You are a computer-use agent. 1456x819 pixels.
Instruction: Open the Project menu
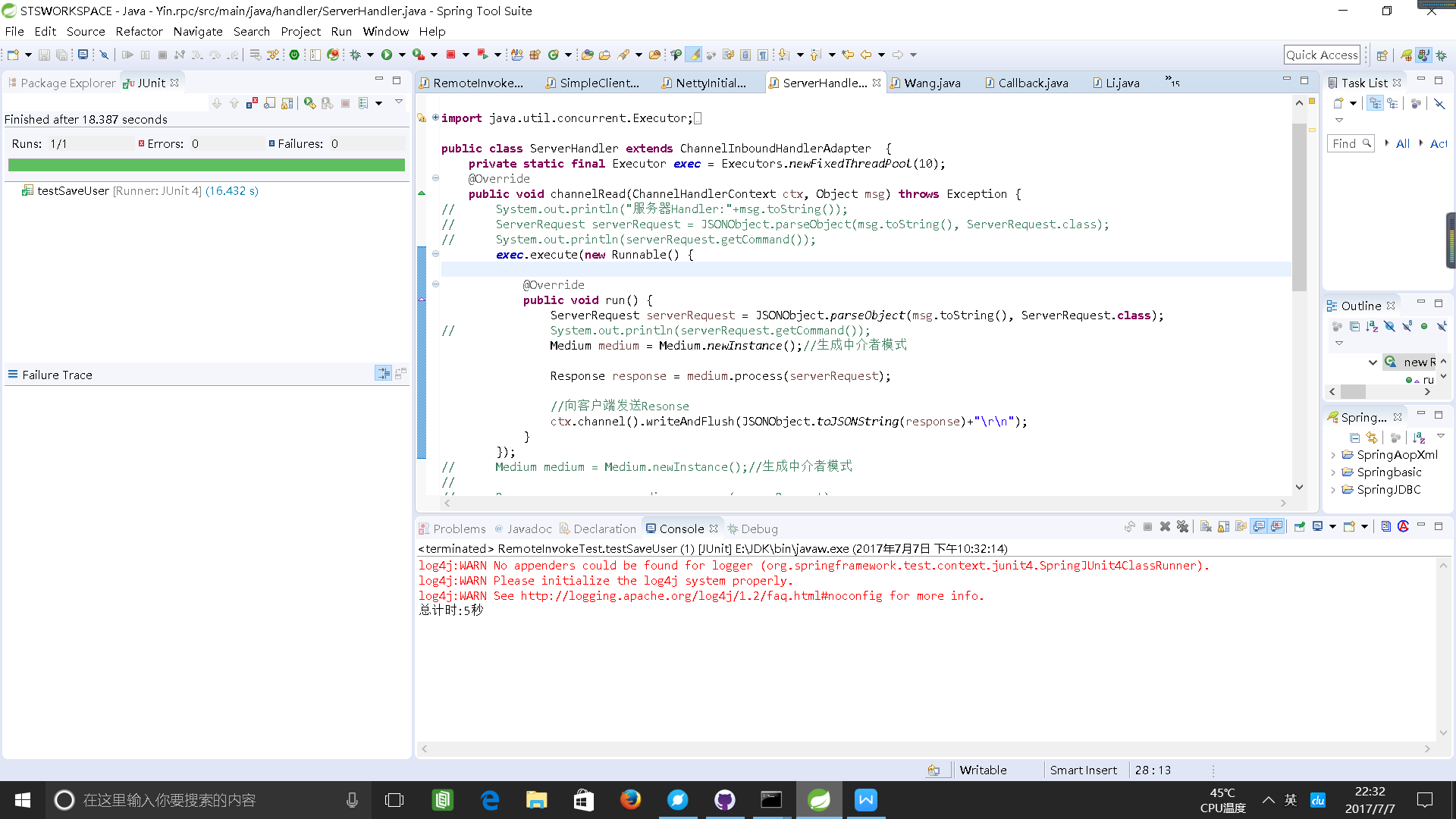click(300, 32)
